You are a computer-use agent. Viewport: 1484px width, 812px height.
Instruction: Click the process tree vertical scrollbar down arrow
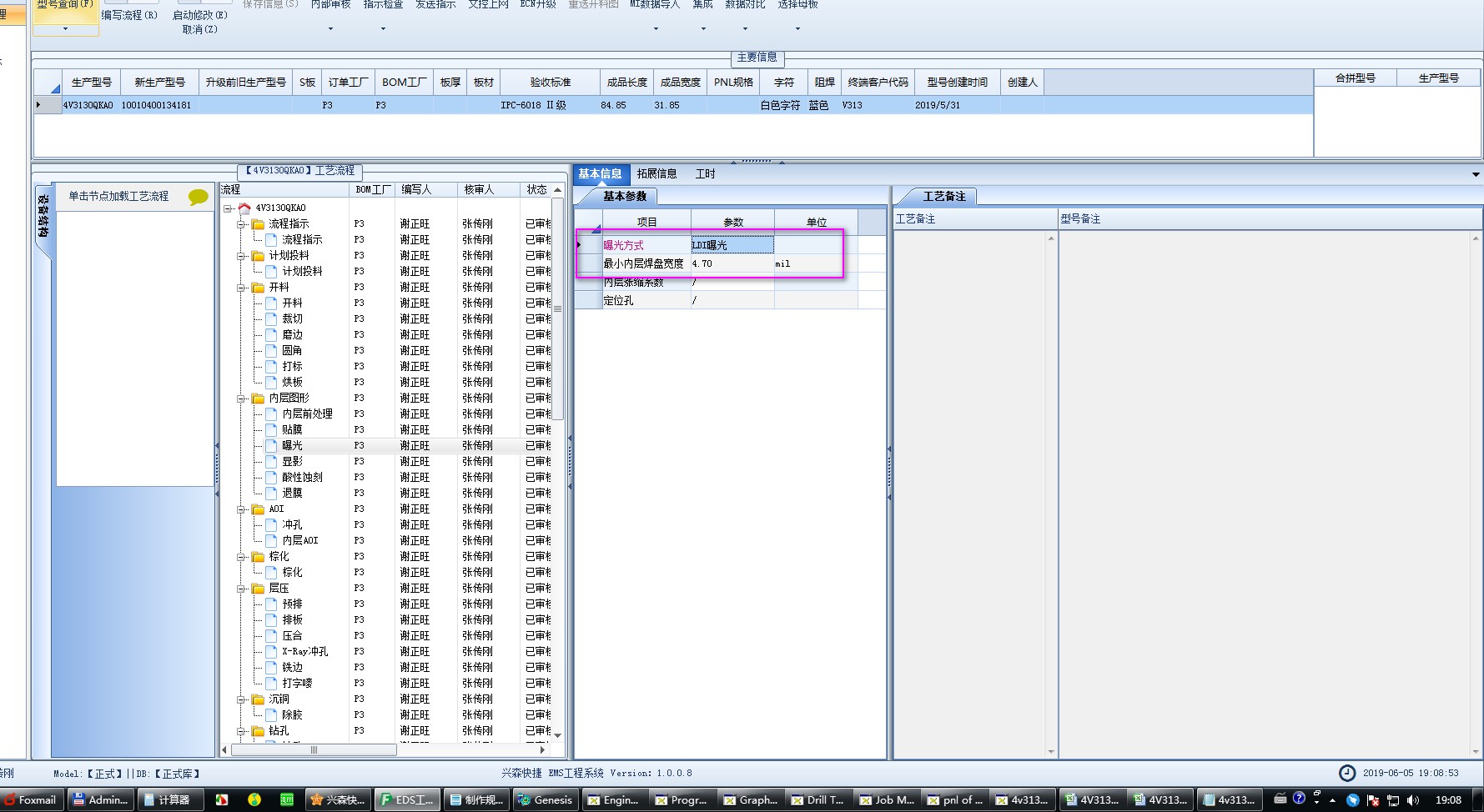click(558, 735)
